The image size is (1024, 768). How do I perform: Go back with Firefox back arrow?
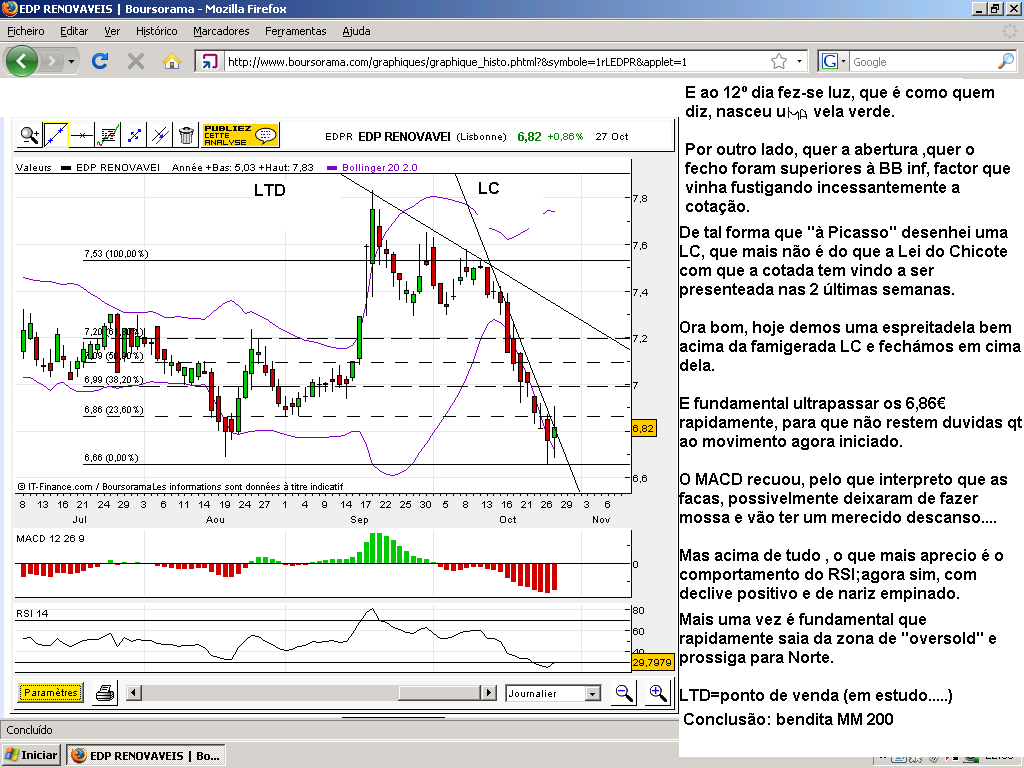[22, 61]
